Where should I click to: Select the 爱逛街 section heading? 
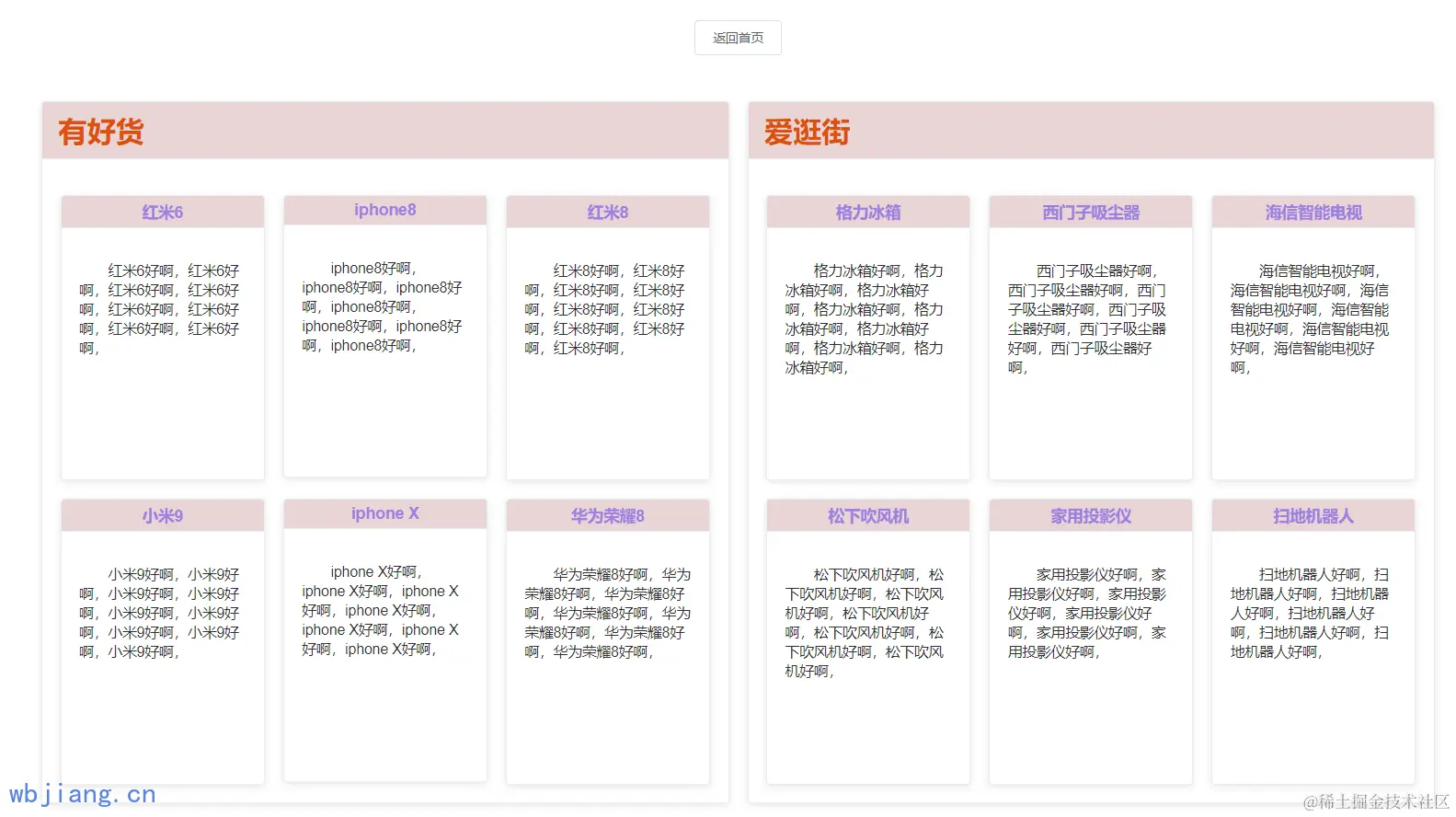[807, 132]
